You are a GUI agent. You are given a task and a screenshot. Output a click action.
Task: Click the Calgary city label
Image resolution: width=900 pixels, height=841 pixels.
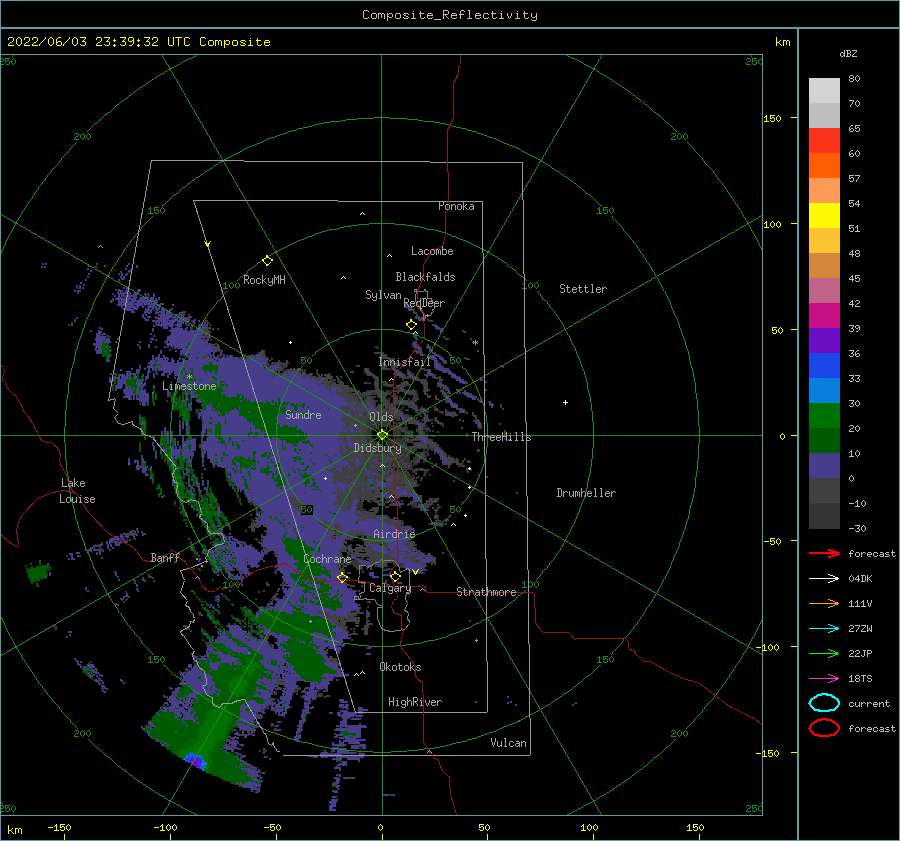tap(390, 588)
